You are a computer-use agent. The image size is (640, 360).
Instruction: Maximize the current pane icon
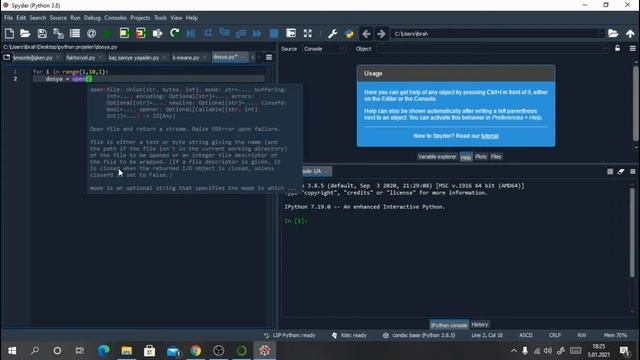coord(291,33)
